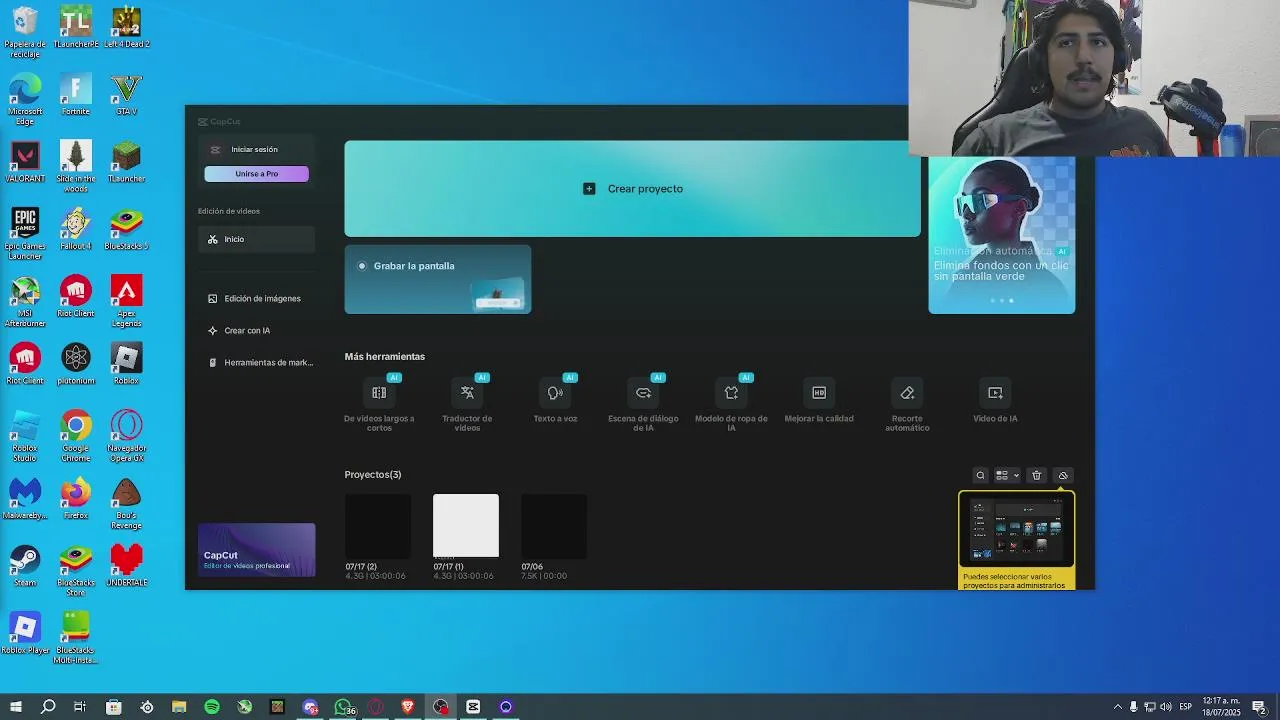This screenshot has height=720, width=1280.
Task: Open project thumbnail '07/17 (1)'
Action: pyautogui.click(x=466, y=526)
